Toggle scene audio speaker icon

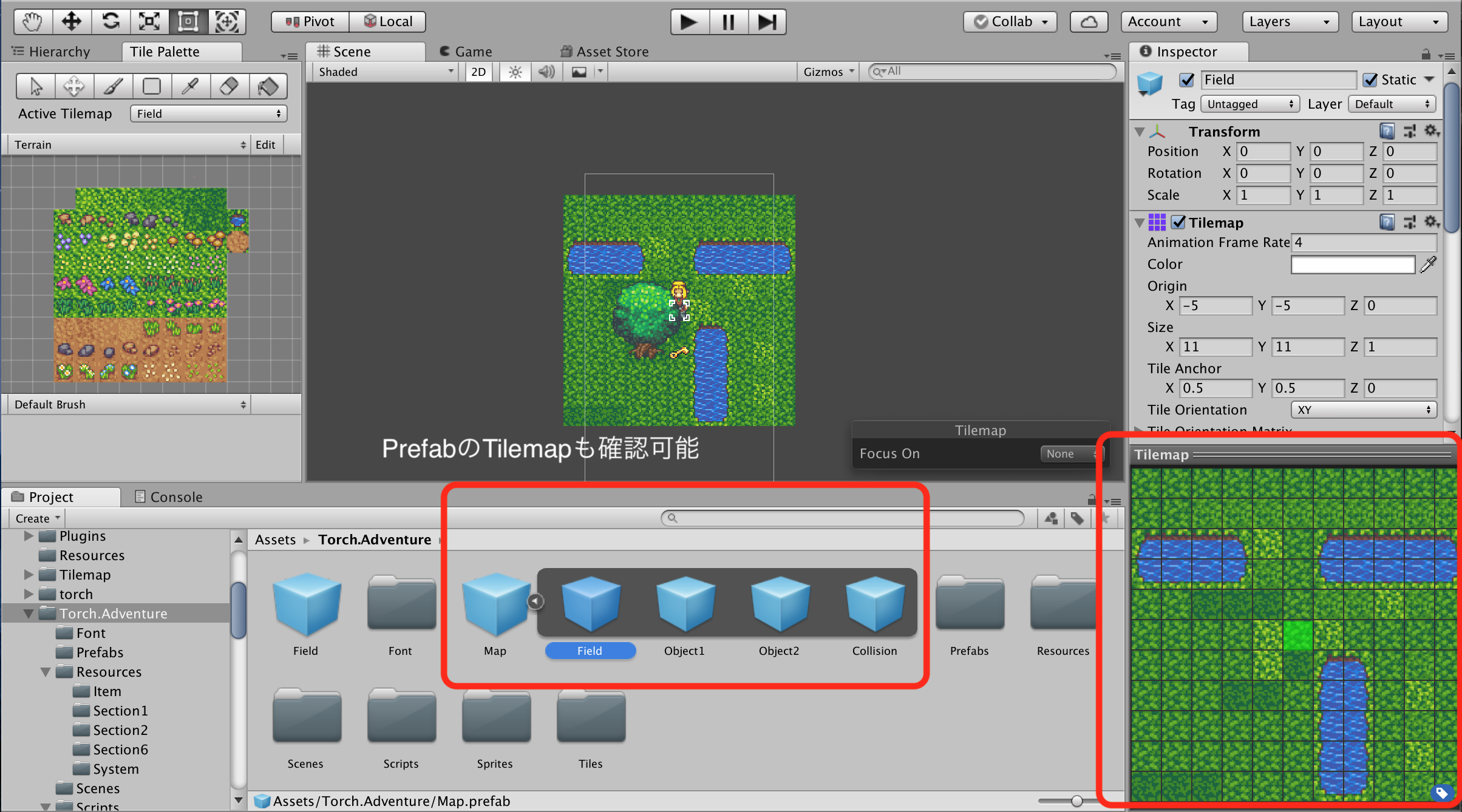(x=546, y=72)
